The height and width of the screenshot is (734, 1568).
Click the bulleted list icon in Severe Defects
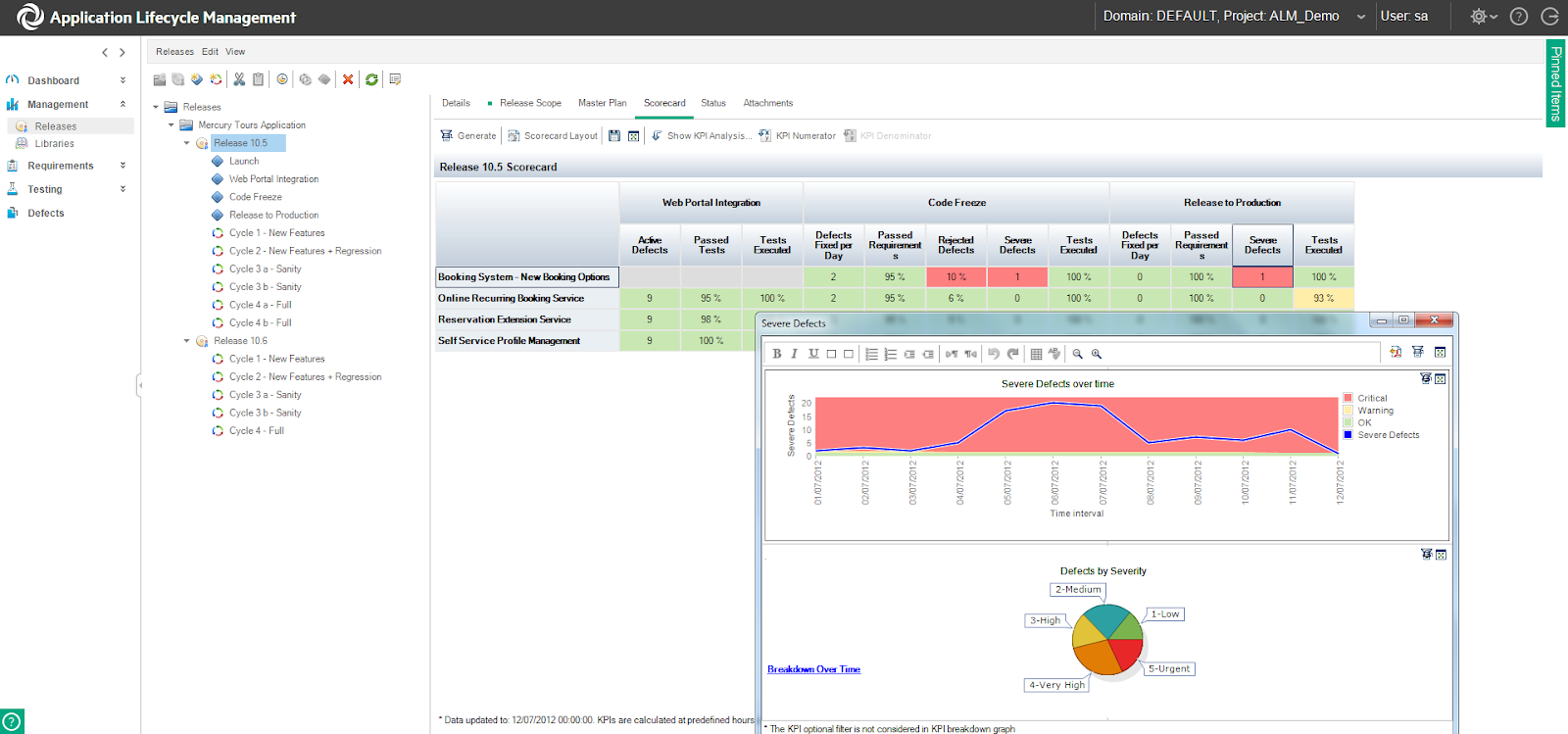coord(871,354)
